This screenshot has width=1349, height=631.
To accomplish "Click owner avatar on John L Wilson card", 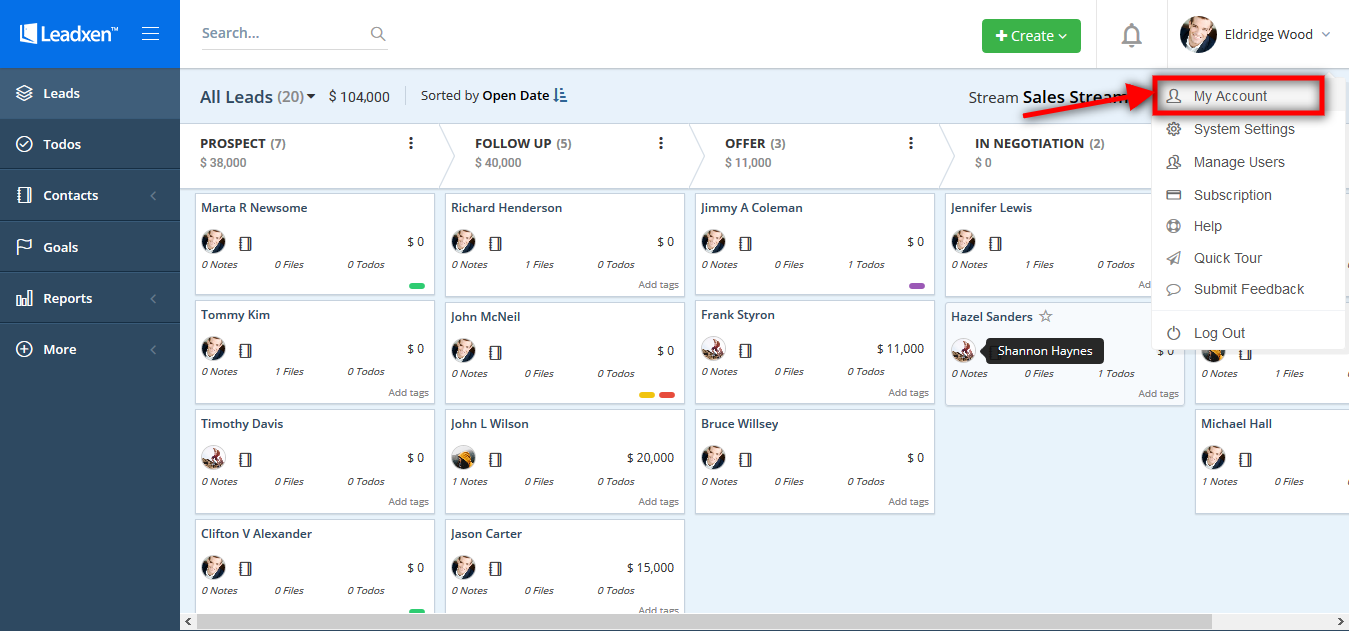I will click(x=463, y=457).
